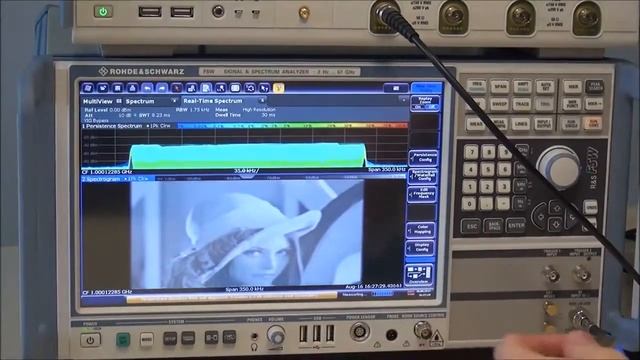The height and width of the screenshot is (360, 640).
Task: Activate the Zoom mode toolbar icon
Action: tap(191, 88)
